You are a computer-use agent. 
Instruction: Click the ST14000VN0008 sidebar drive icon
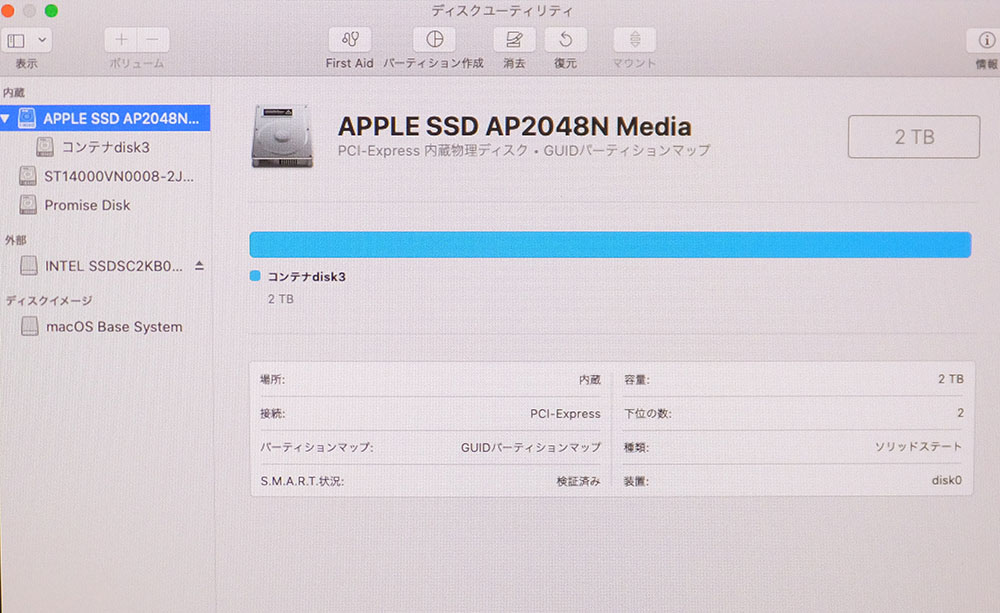[27, 175]
